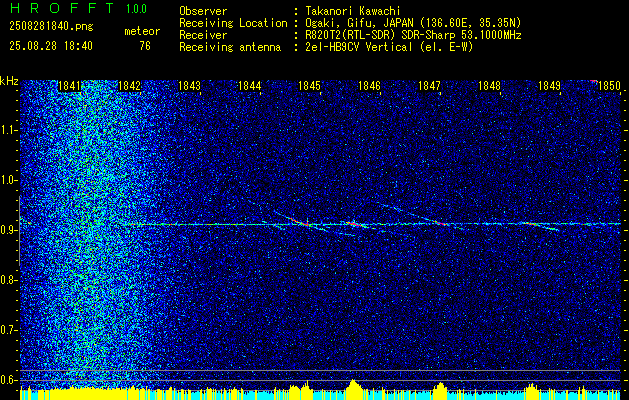Click the 0.8 kHz axis label
Viewport: 629px width, 400px height.
[9, 280]
